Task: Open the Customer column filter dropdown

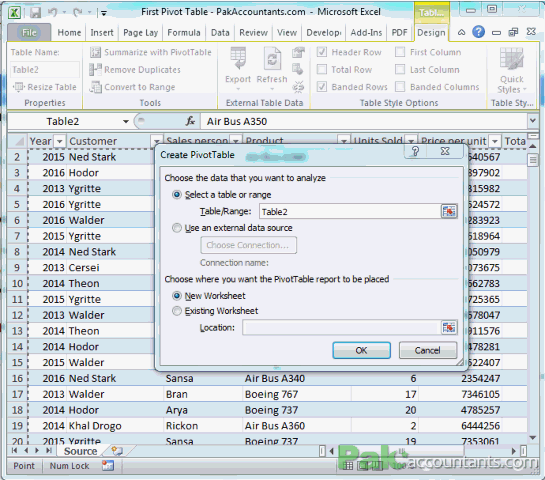Action: tap(157, 141)
